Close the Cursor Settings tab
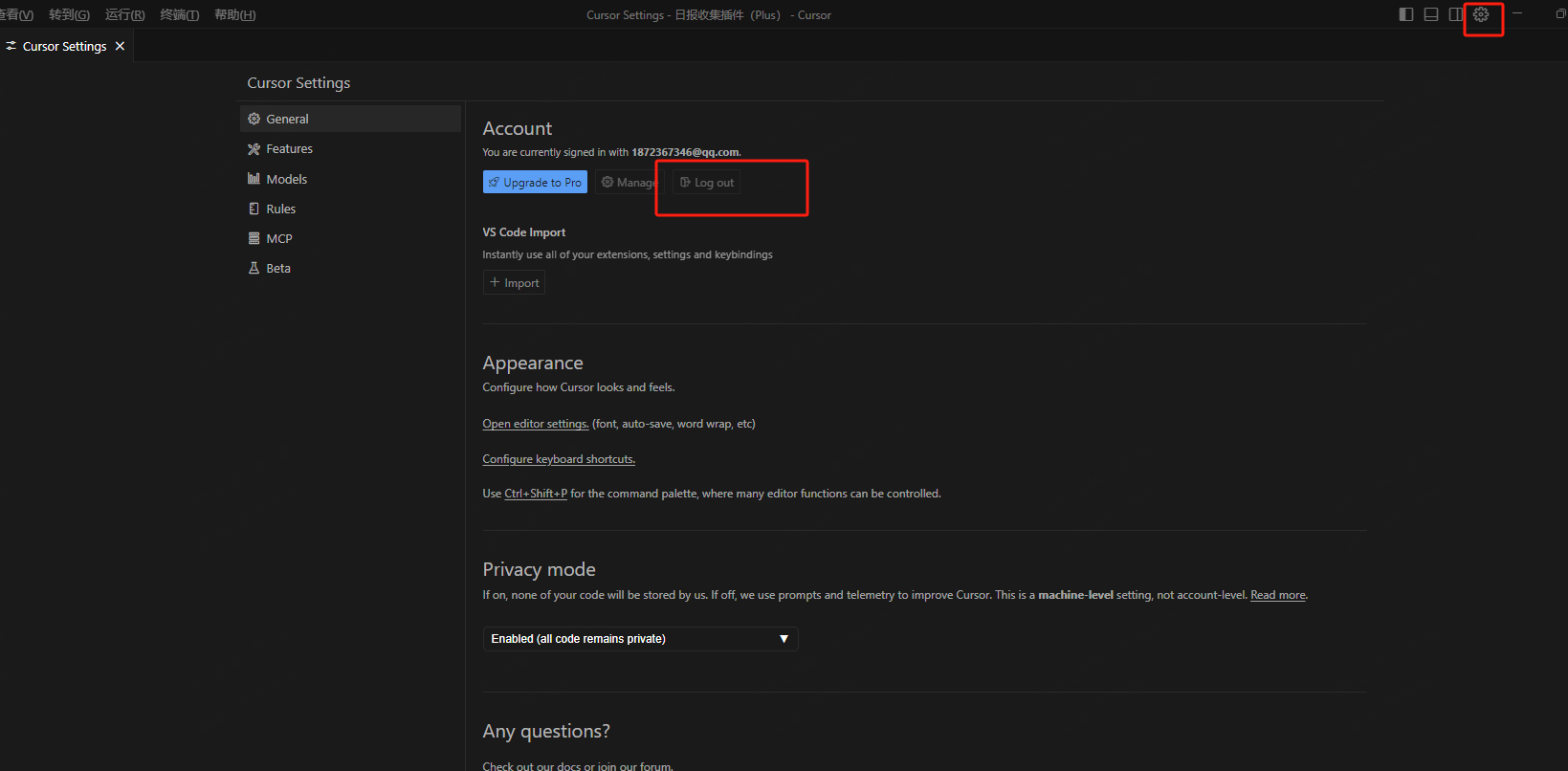This screenshot has width=1568, height=771. click(120, 46)
